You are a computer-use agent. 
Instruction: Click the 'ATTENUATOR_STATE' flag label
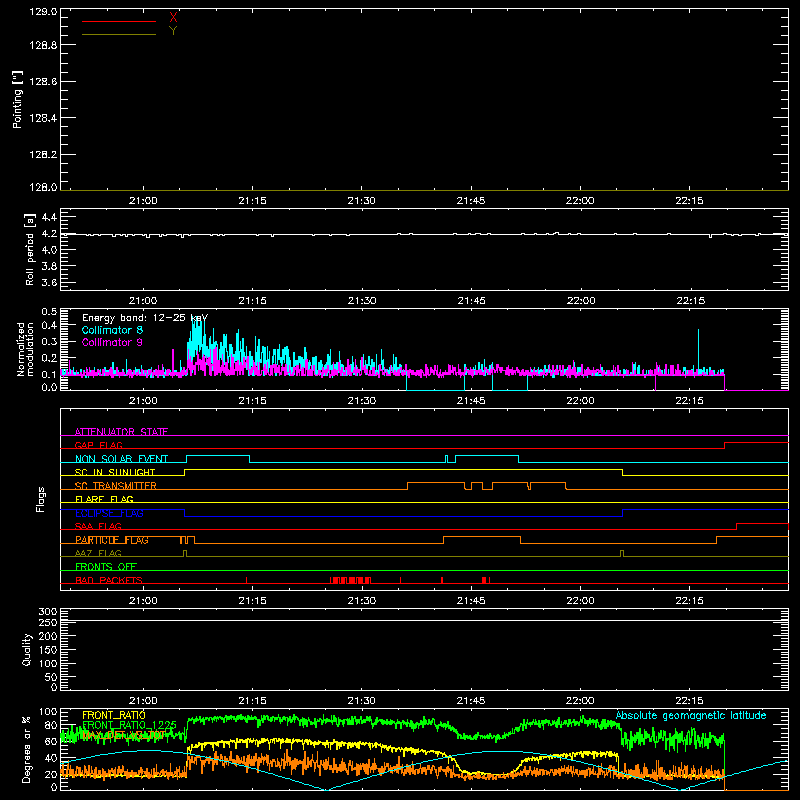point(121,432)
